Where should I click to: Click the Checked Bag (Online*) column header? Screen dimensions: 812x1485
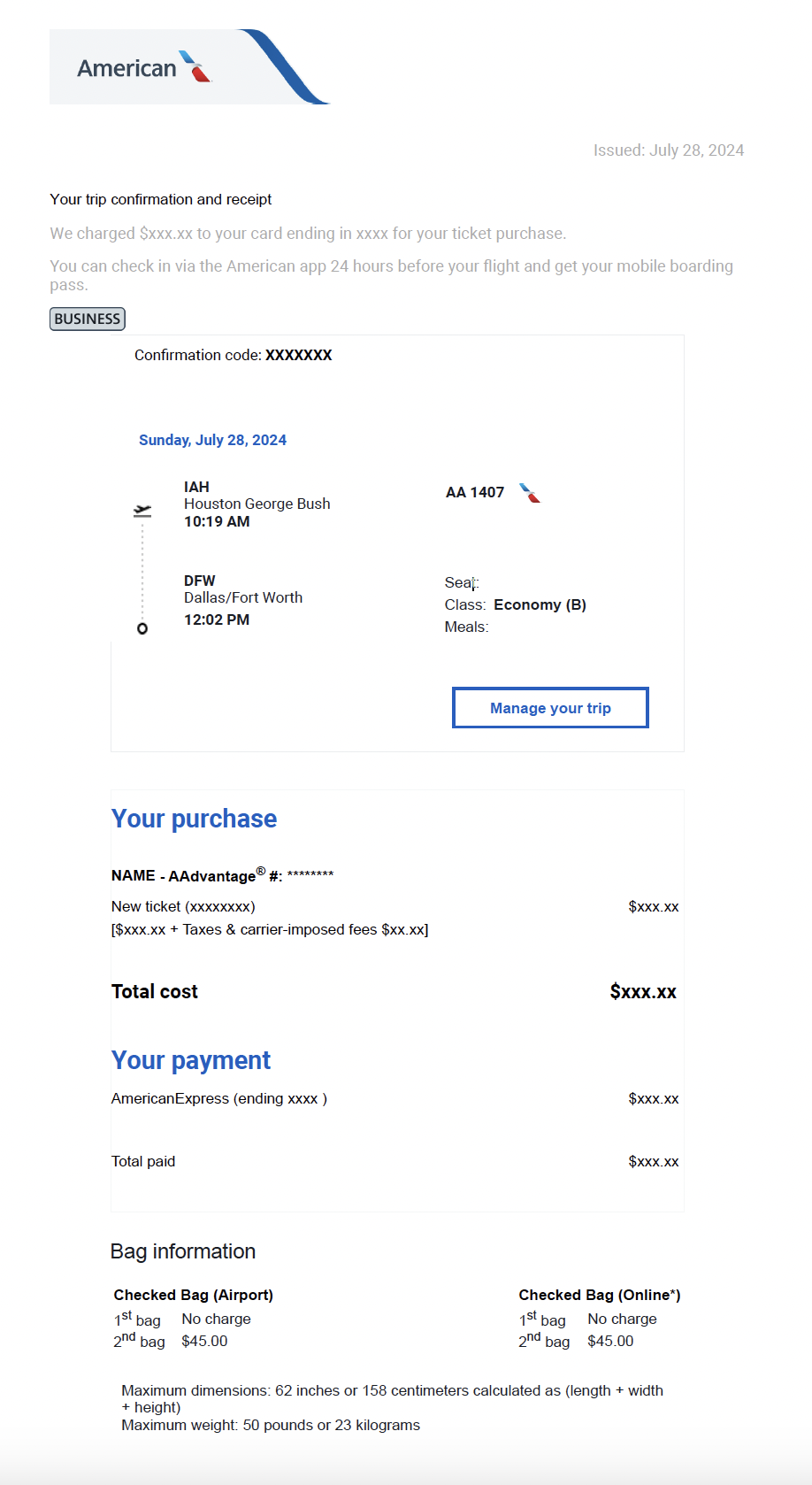600,1295
